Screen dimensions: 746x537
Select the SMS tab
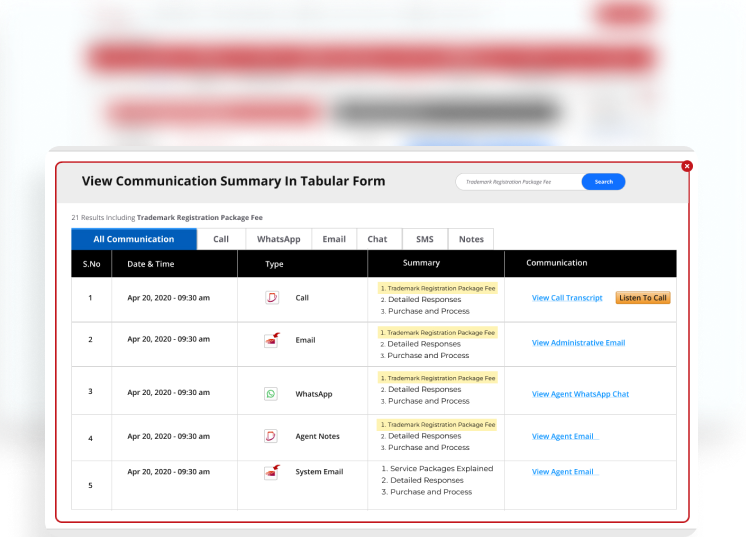tap(425, 239)
